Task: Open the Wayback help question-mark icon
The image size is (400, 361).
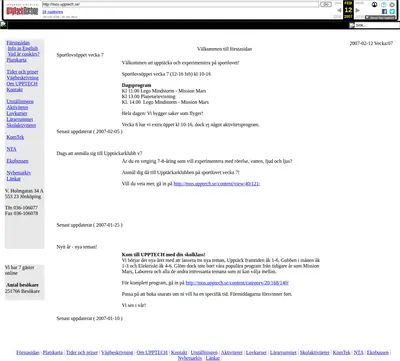Action: [384, 4]
